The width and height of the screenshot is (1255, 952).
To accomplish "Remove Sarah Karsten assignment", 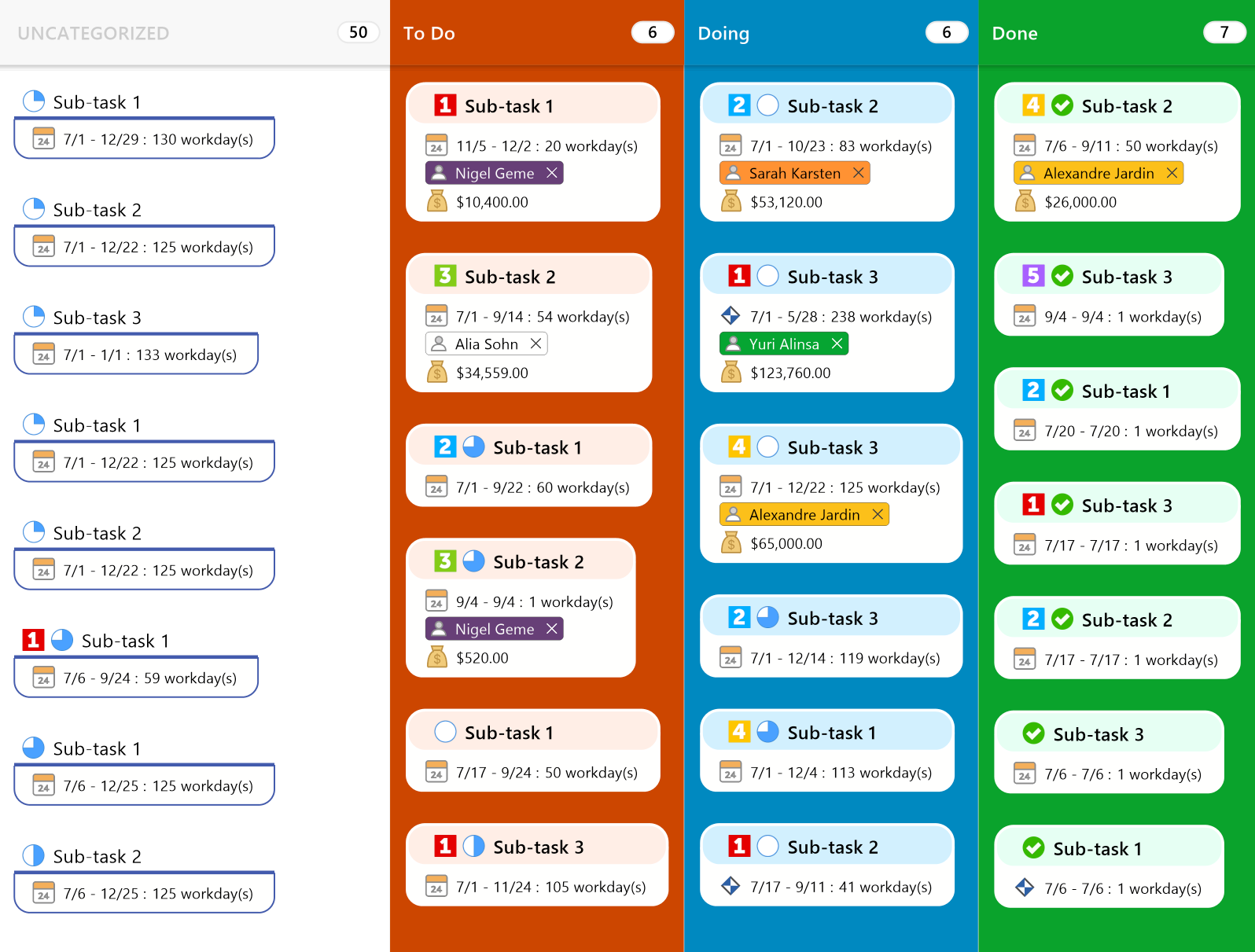I will [x=859, y=173].
